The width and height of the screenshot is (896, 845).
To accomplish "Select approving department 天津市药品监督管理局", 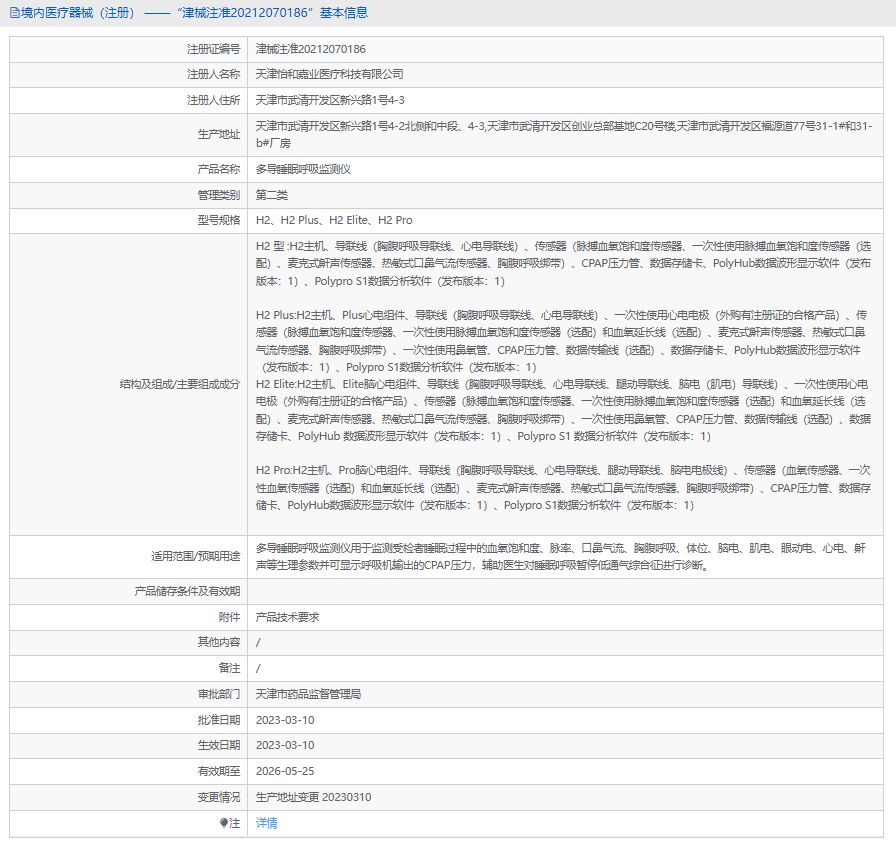I will (x=309, y=694).
